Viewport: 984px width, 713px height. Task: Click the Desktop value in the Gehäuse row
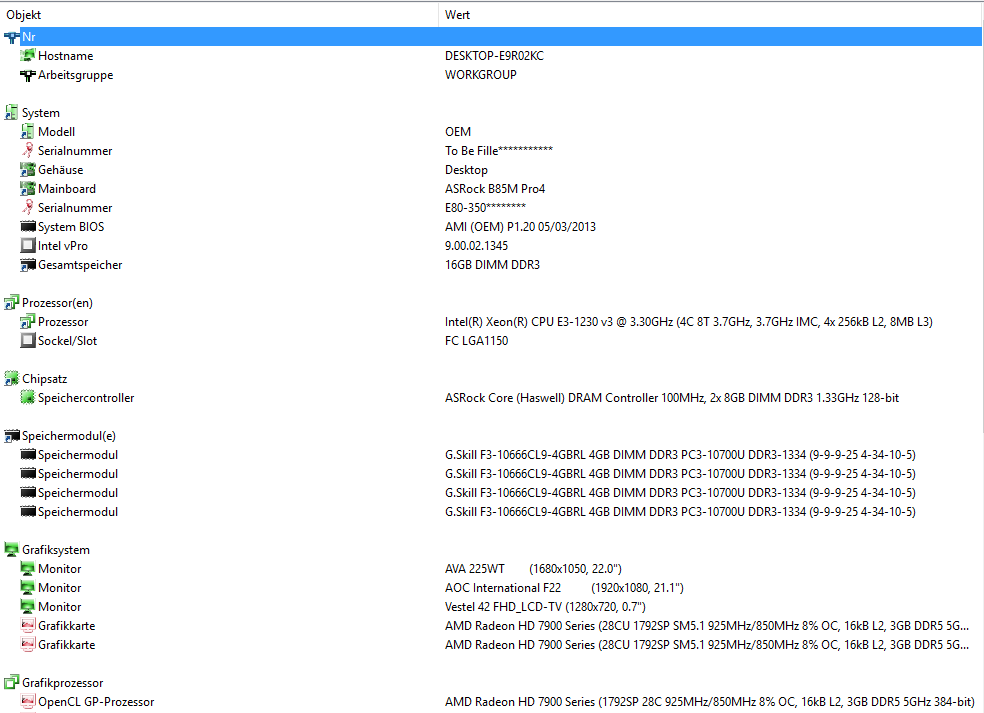coord(466,169)
